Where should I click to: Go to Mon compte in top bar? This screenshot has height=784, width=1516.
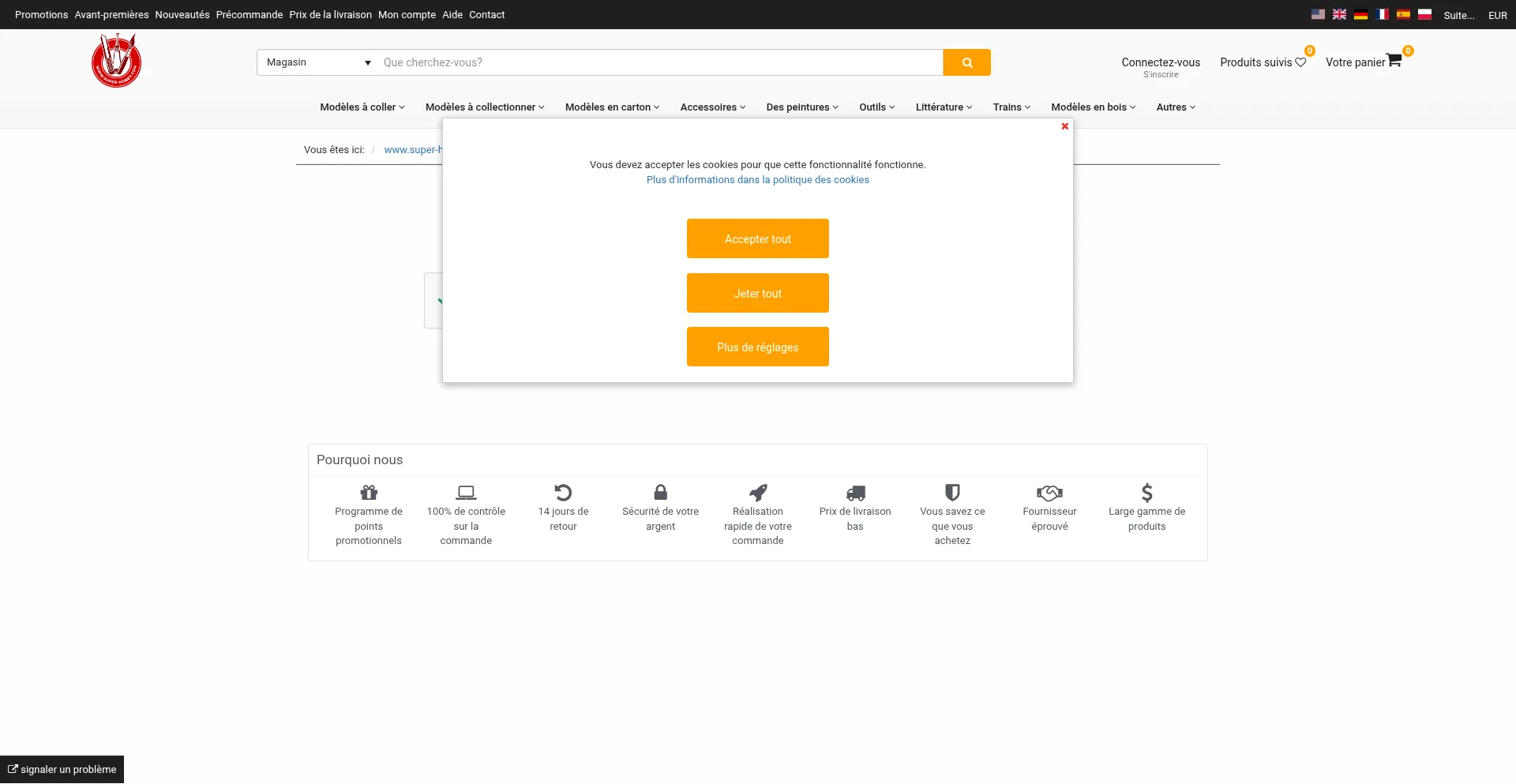[x=407, y=15]
